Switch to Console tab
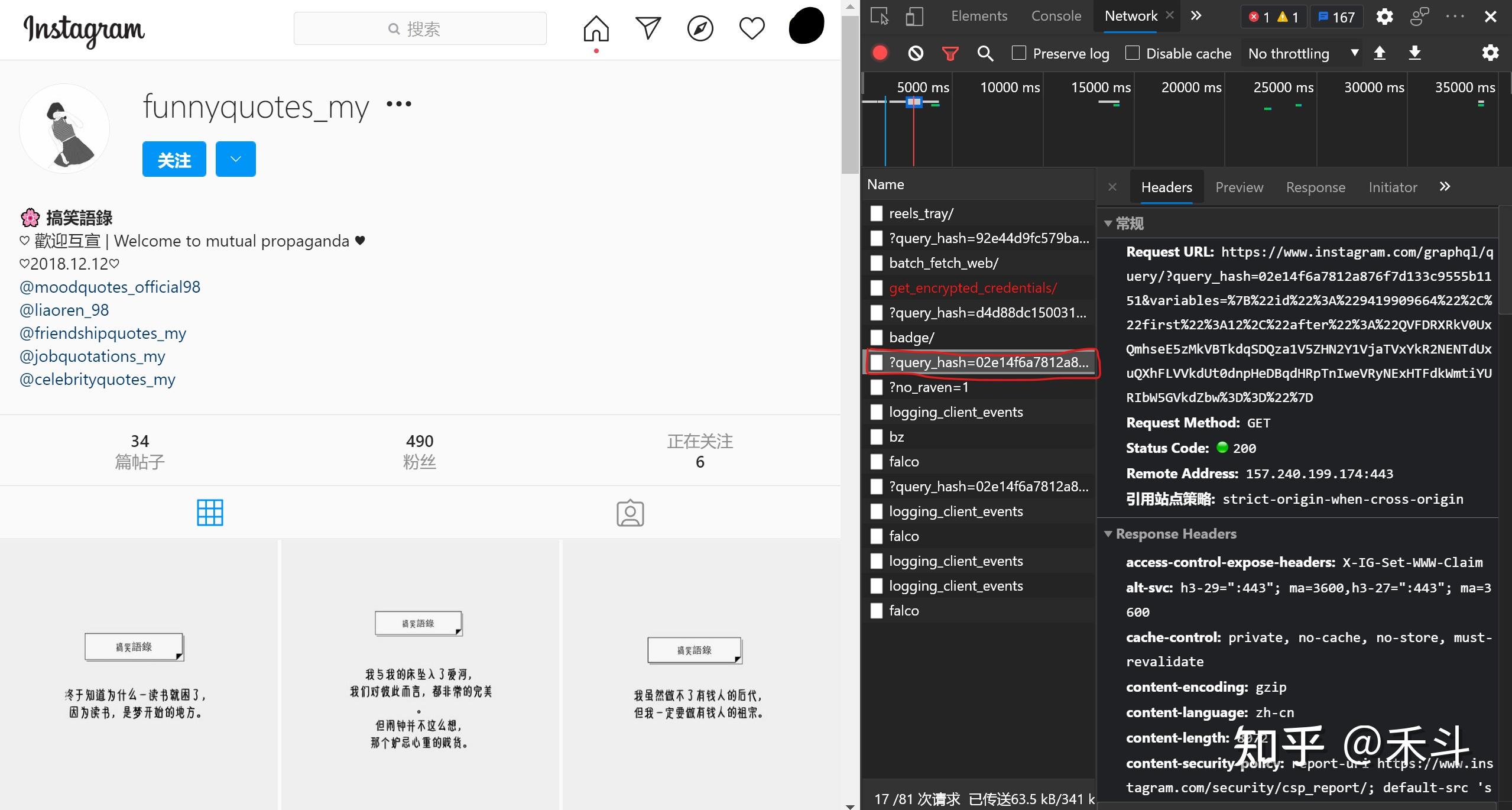Image resolution: width=1512 pixels, height=810 pixels. [1056, 16]
